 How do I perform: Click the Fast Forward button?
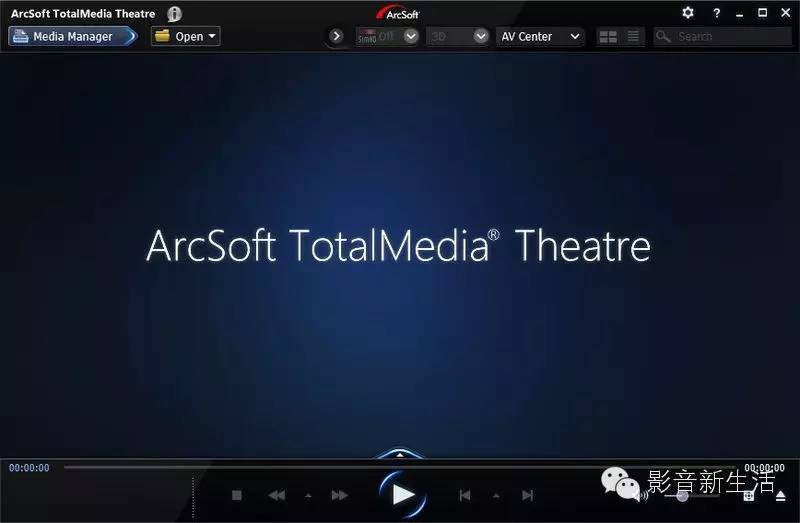[339, 495]
